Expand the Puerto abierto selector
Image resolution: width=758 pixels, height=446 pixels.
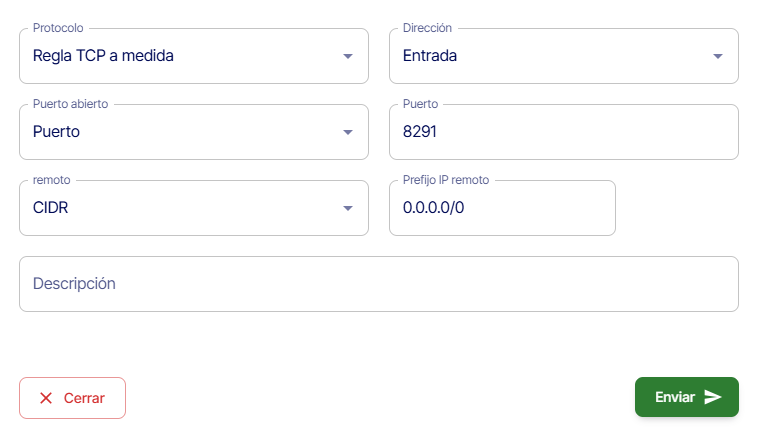pos(180,132)
